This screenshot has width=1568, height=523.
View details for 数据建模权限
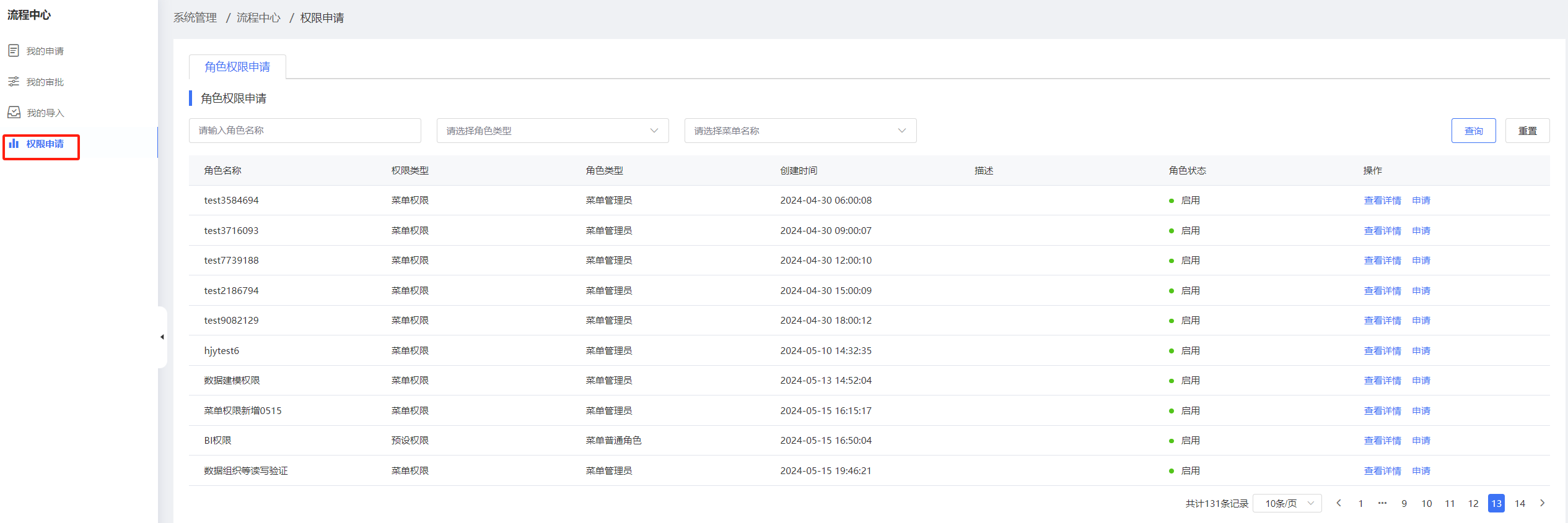1382,381
